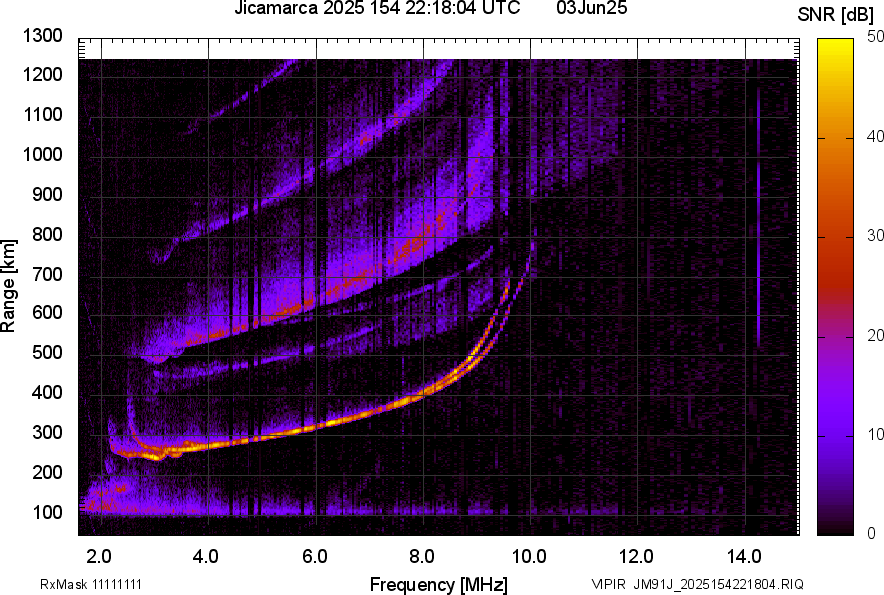Click the range tick label '900'
Image resolution: width=884 pixels, height=595 pixels.
pos(47,195)
